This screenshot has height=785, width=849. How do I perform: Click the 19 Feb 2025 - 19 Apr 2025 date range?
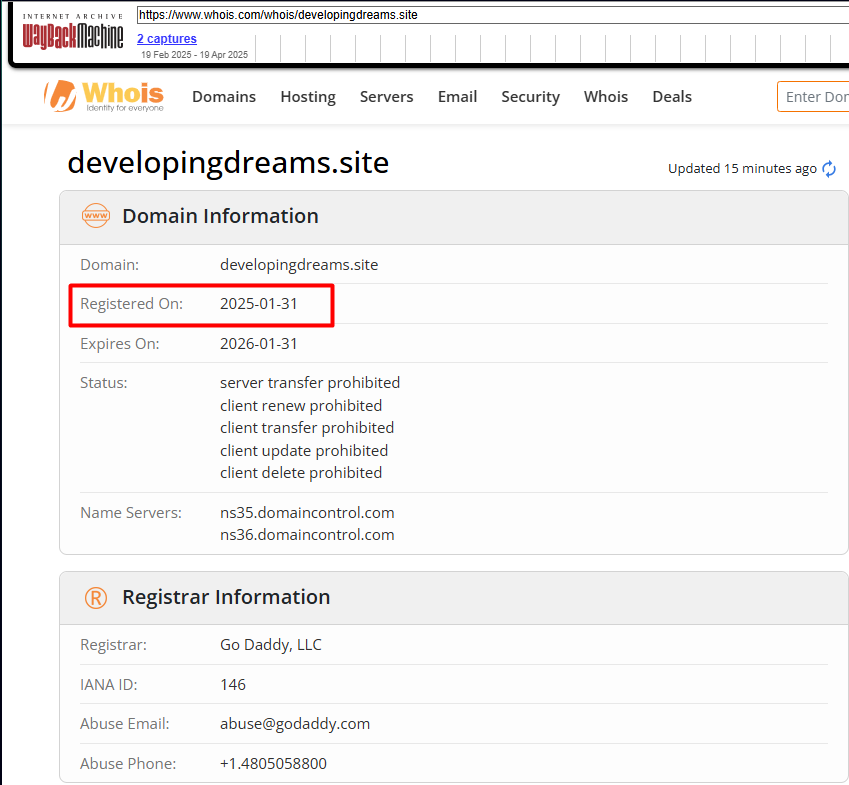194,55
